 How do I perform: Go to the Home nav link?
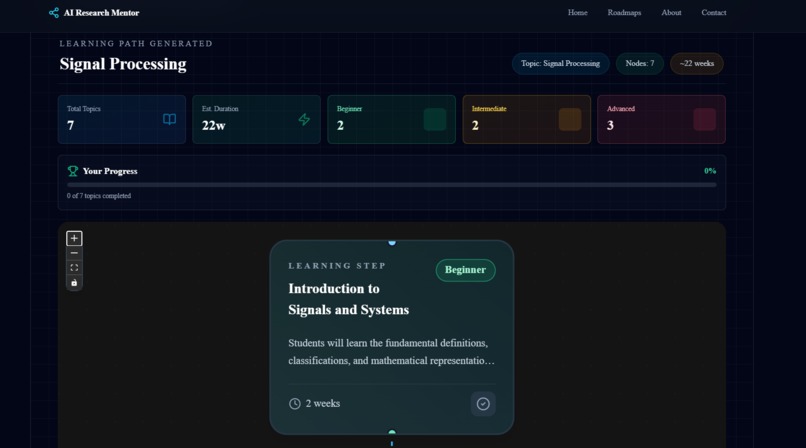click(x=577, y=12)
